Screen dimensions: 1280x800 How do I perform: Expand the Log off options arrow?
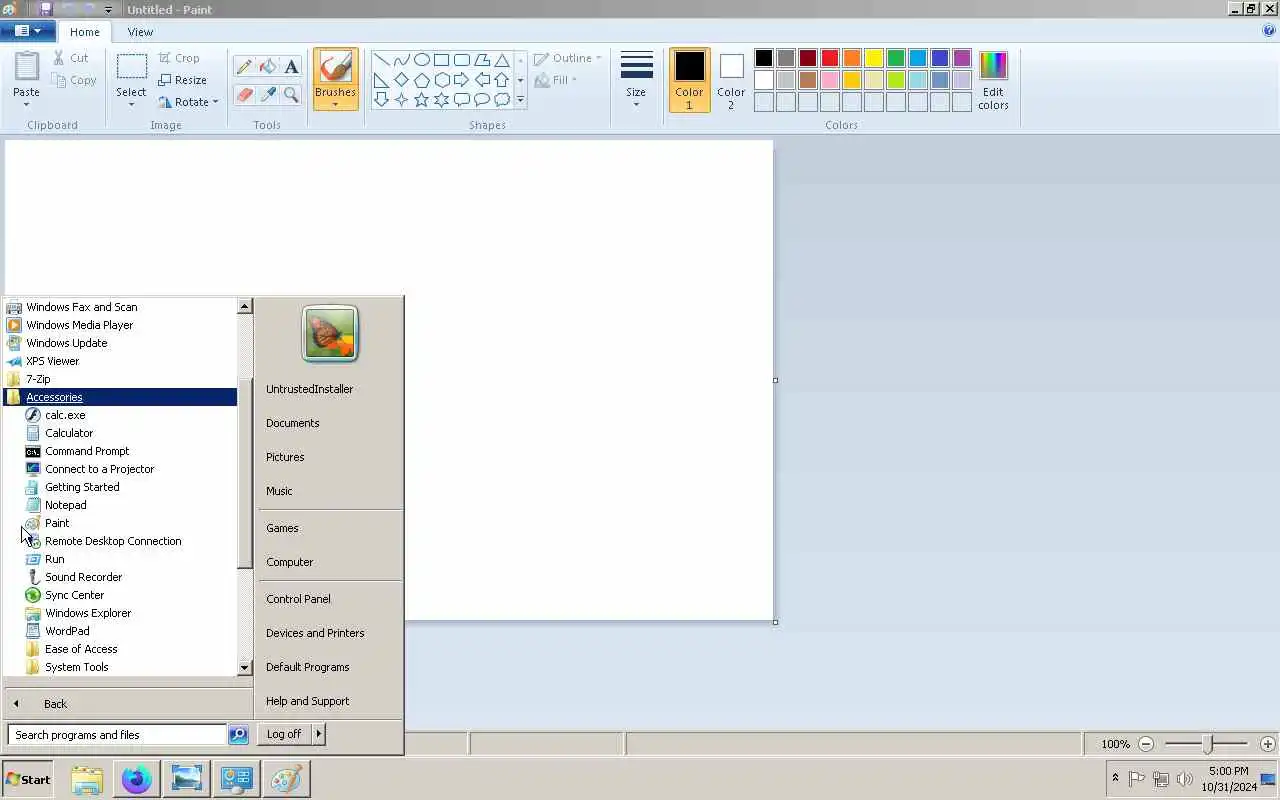319,734
